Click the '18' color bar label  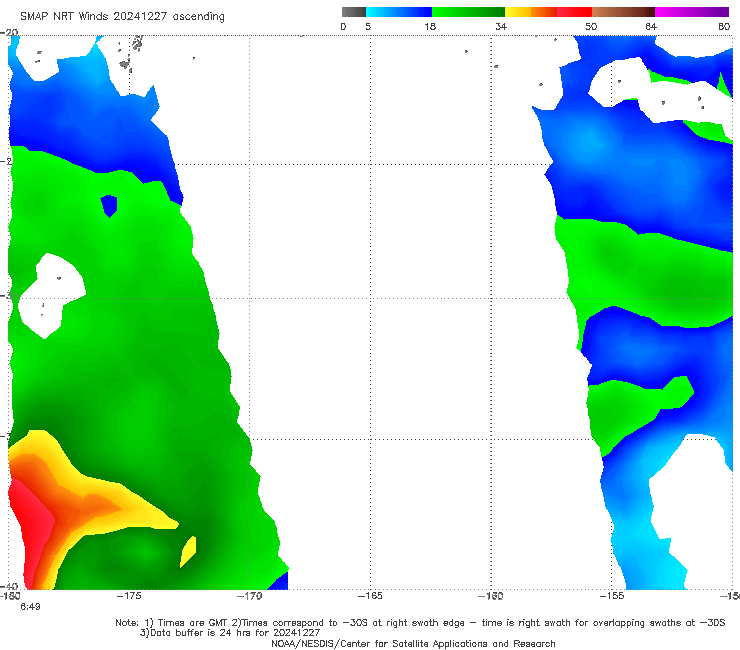click(430, 26)
